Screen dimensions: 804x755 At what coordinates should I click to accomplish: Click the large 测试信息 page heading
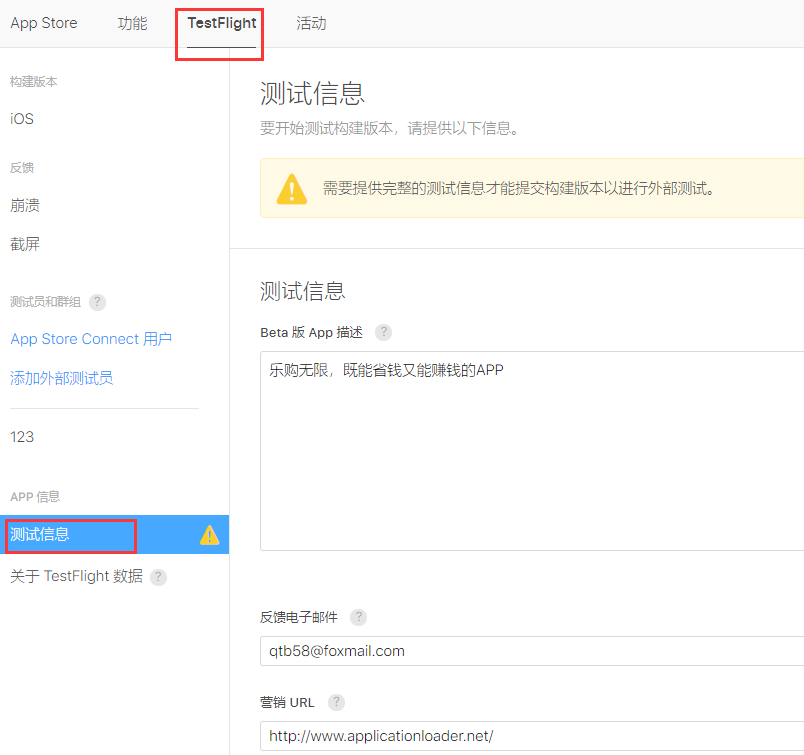coord(312,93)
